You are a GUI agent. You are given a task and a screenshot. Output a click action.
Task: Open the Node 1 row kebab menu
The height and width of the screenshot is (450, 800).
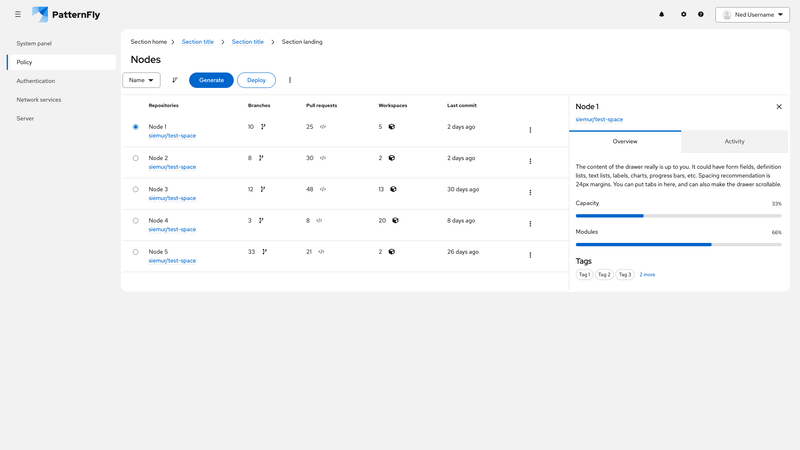pos(530,130)
